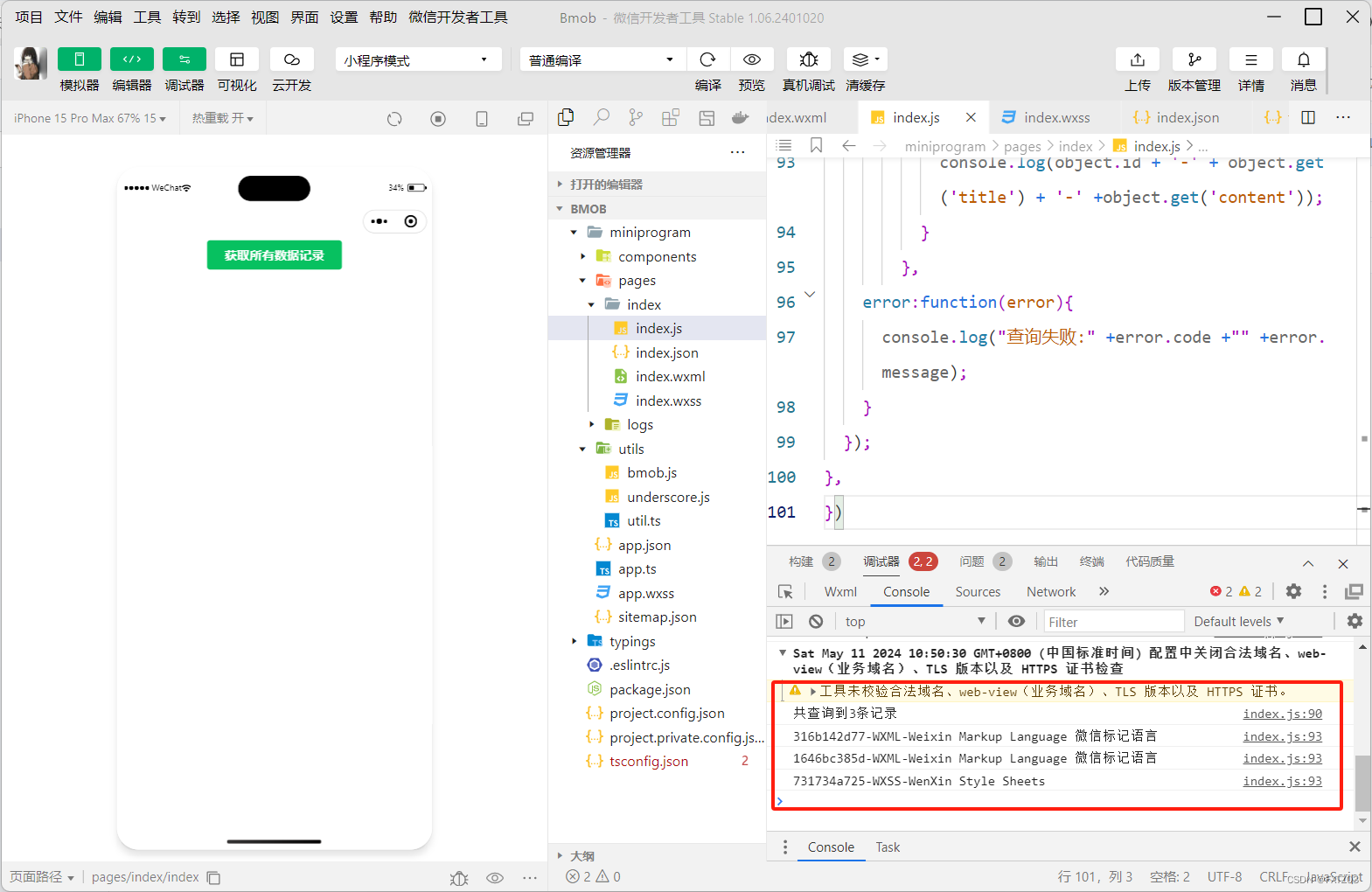Click the 上传 upload icon
Viewport: 1372px width, 892px height.
(x=1138, y=59)
